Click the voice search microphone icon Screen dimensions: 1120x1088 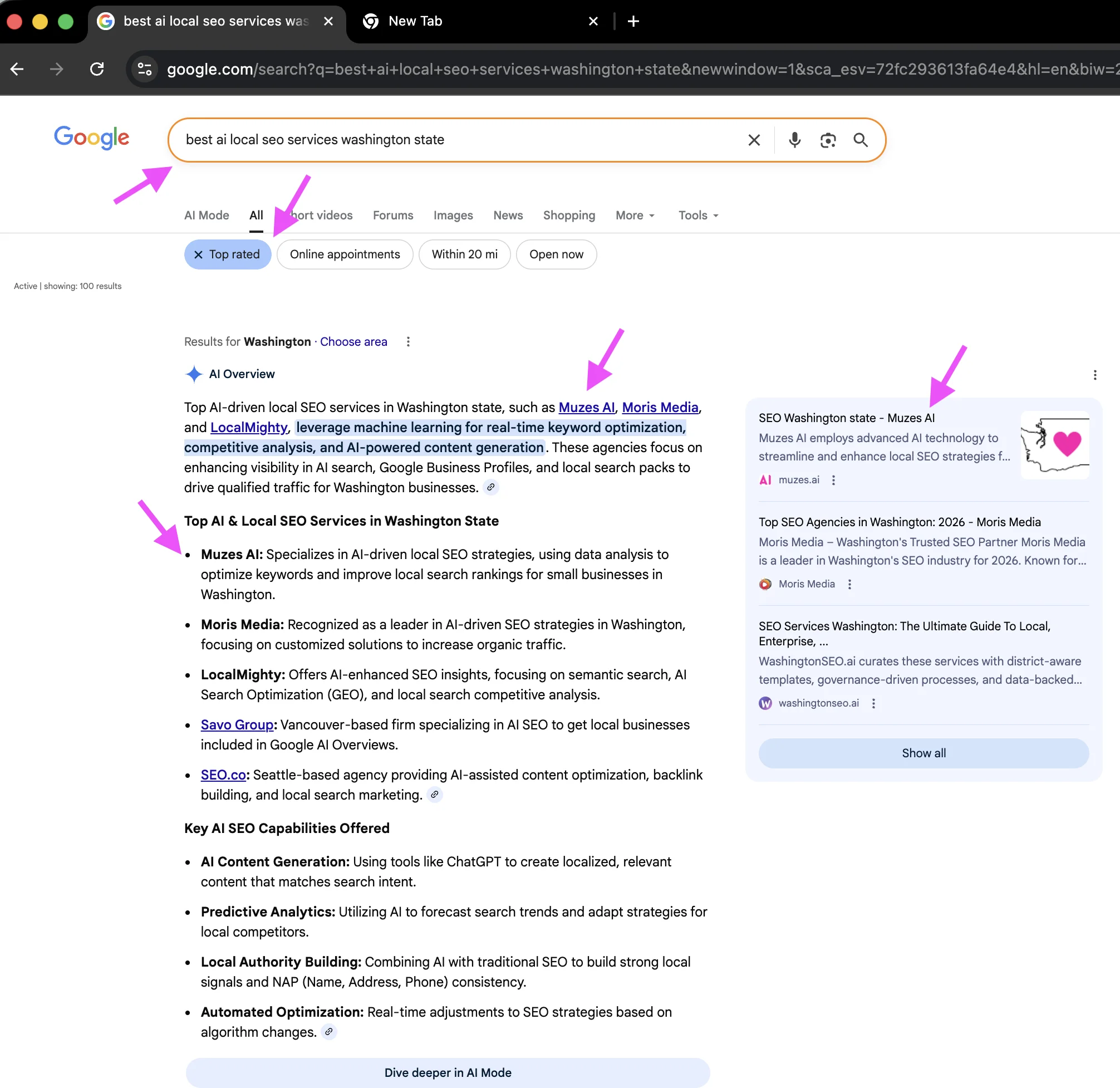pos(794,140)
